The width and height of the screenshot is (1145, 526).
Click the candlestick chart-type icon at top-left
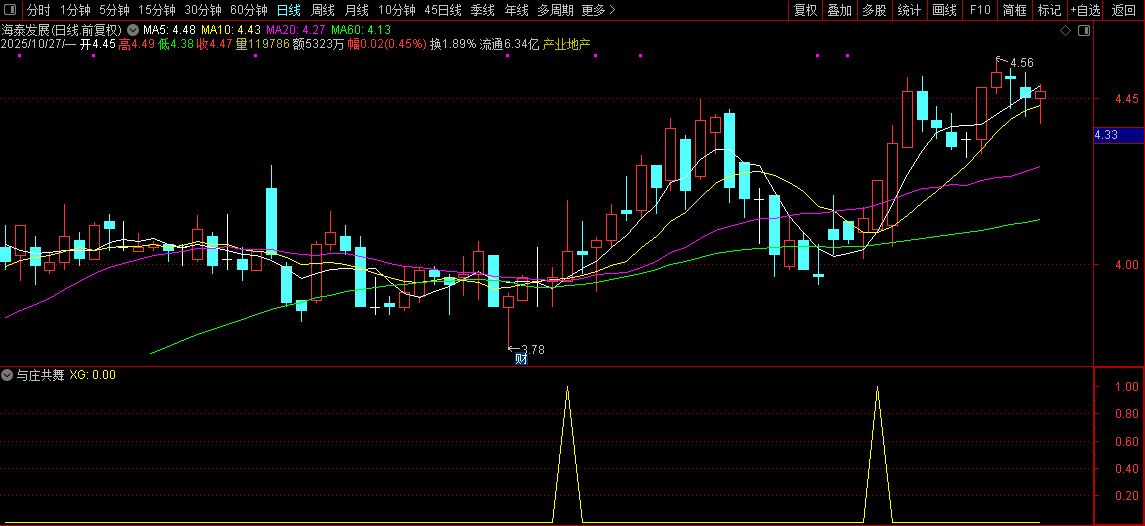pos(10,10)
